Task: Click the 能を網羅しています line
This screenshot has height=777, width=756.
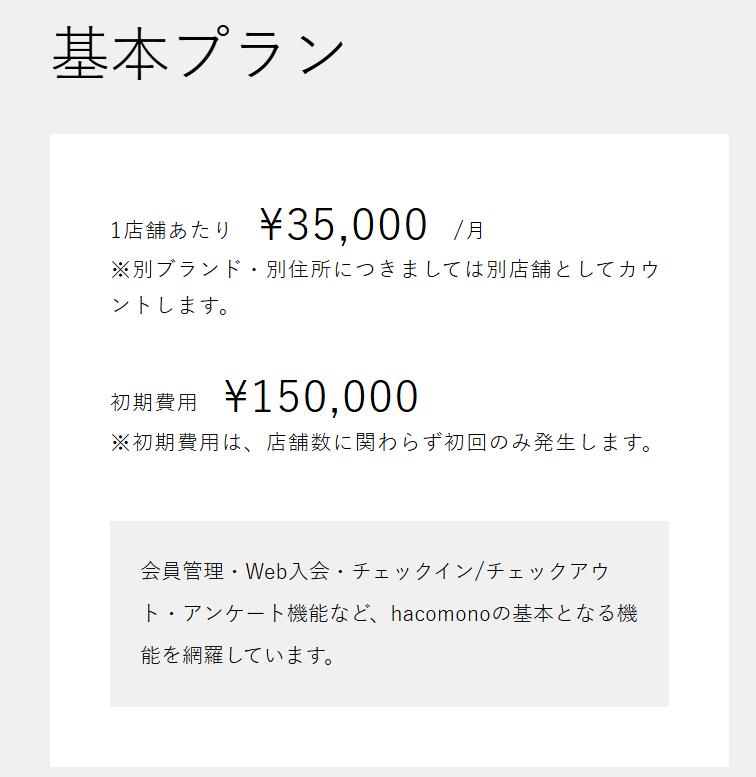Action: 238,655
